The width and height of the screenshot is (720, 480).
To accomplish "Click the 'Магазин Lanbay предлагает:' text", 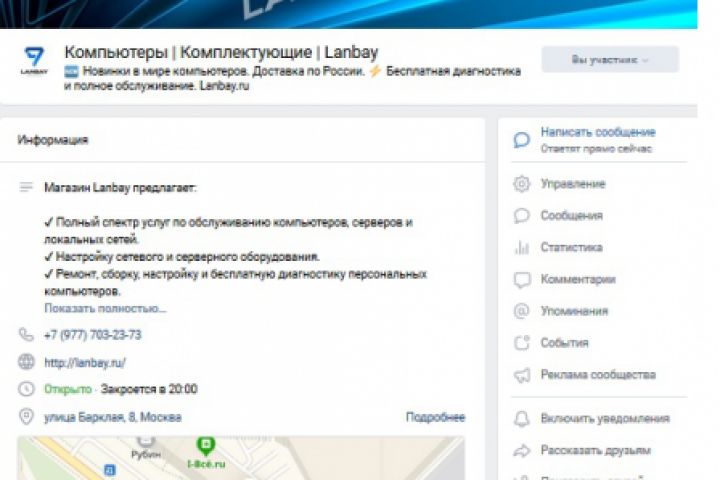I will tap(120, 187).
